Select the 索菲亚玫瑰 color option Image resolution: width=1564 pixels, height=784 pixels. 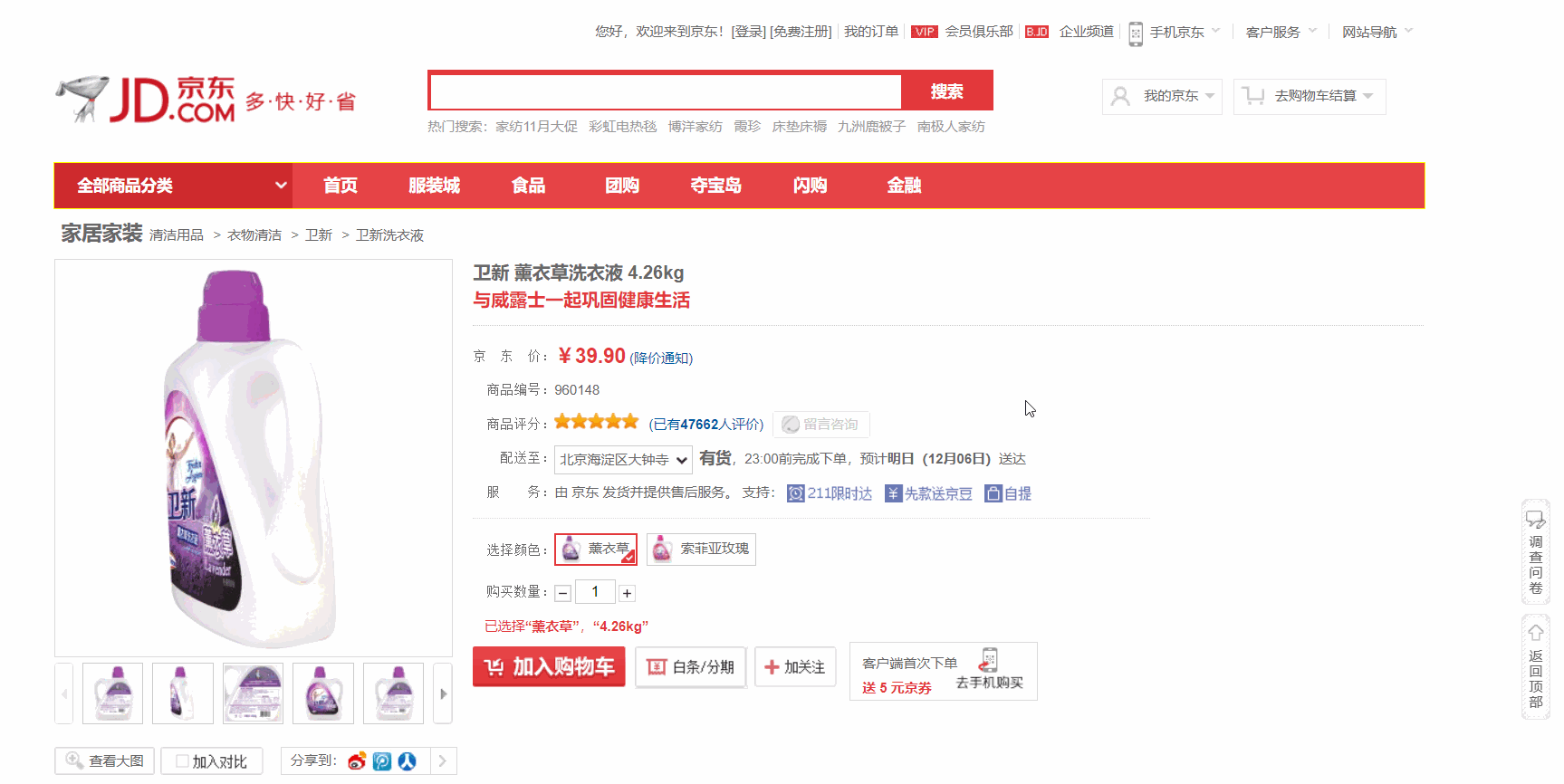point(702,550)
